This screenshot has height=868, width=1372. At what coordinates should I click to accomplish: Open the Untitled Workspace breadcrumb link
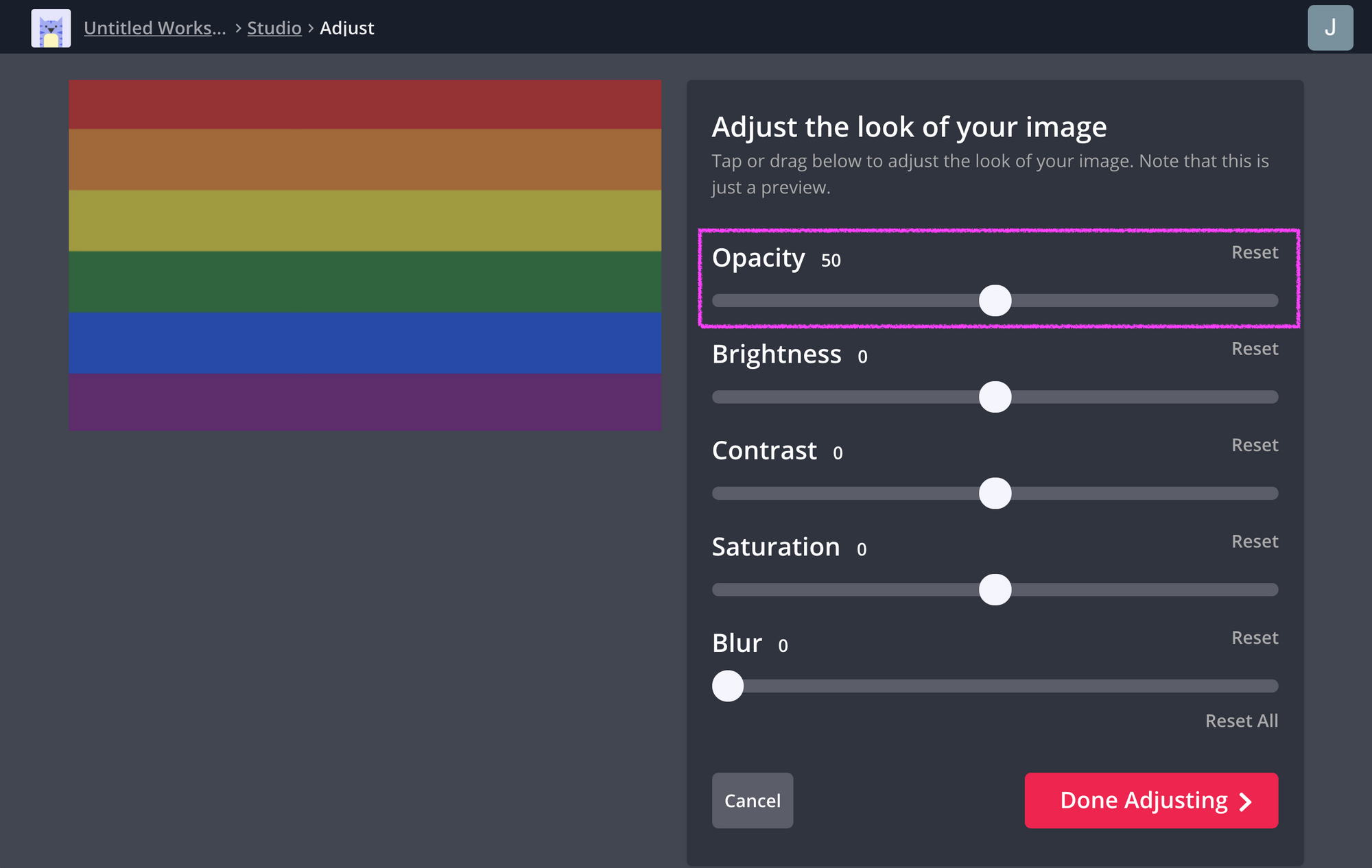(x=154, y=28)
